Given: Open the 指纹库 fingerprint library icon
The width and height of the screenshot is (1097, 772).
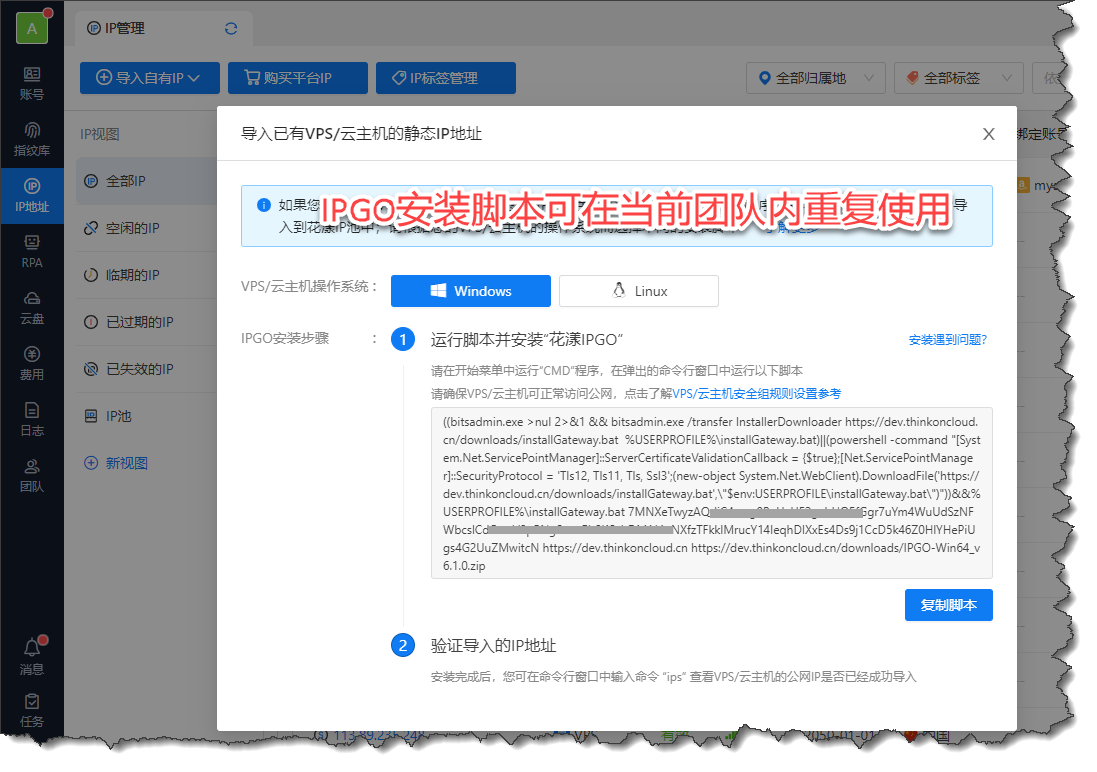Looking at the screenshot, I should coord(31,139).
